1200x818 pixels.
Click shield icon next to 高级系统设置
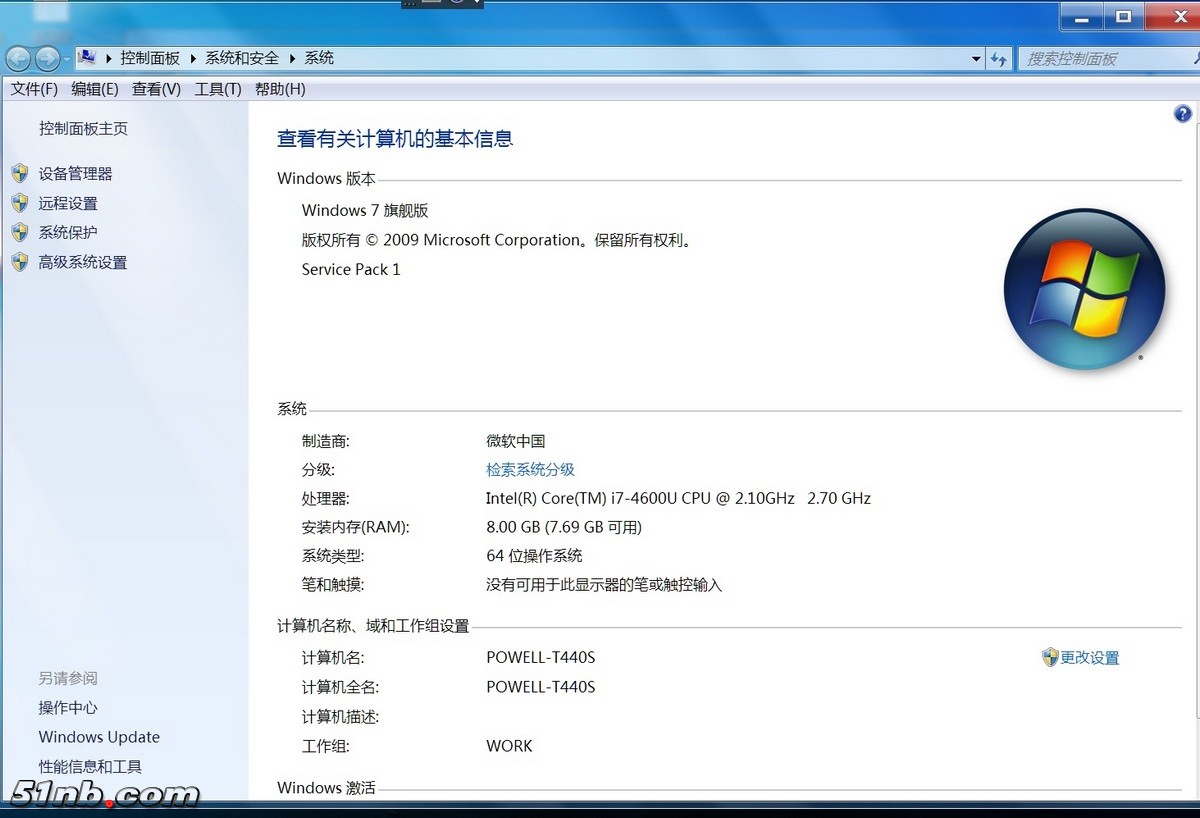coord(20,262)
